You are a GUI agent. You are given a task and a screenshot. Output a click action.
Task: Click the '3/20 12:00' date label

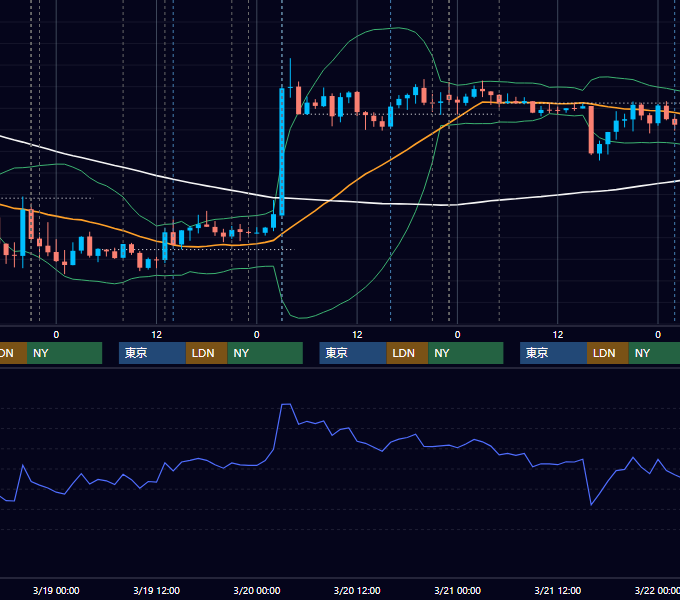pyautogui.click(x=357, y=590)
